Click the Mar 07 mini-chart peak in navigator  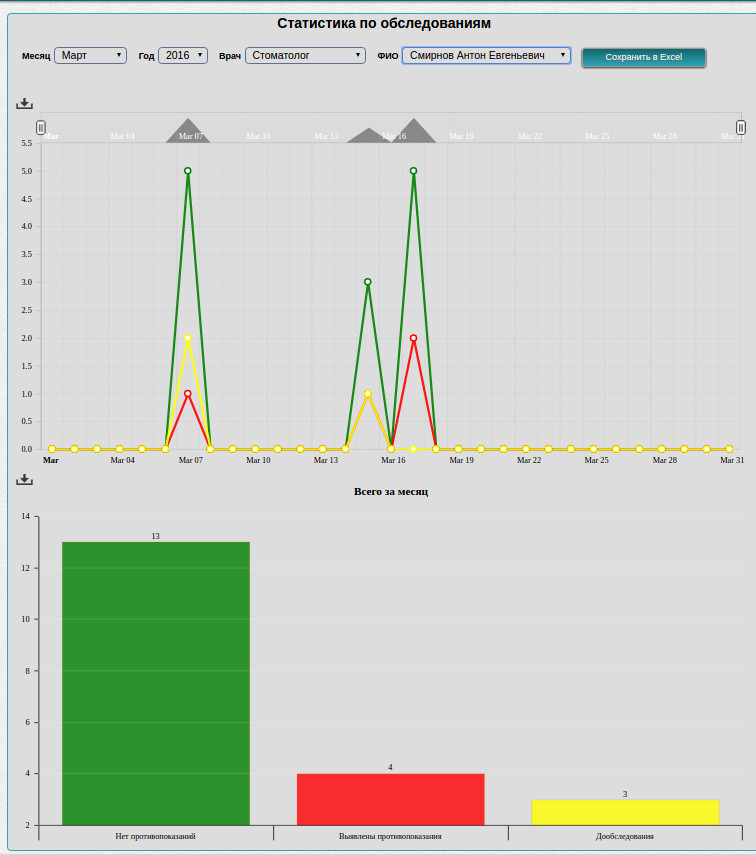[x=188, y=132]
